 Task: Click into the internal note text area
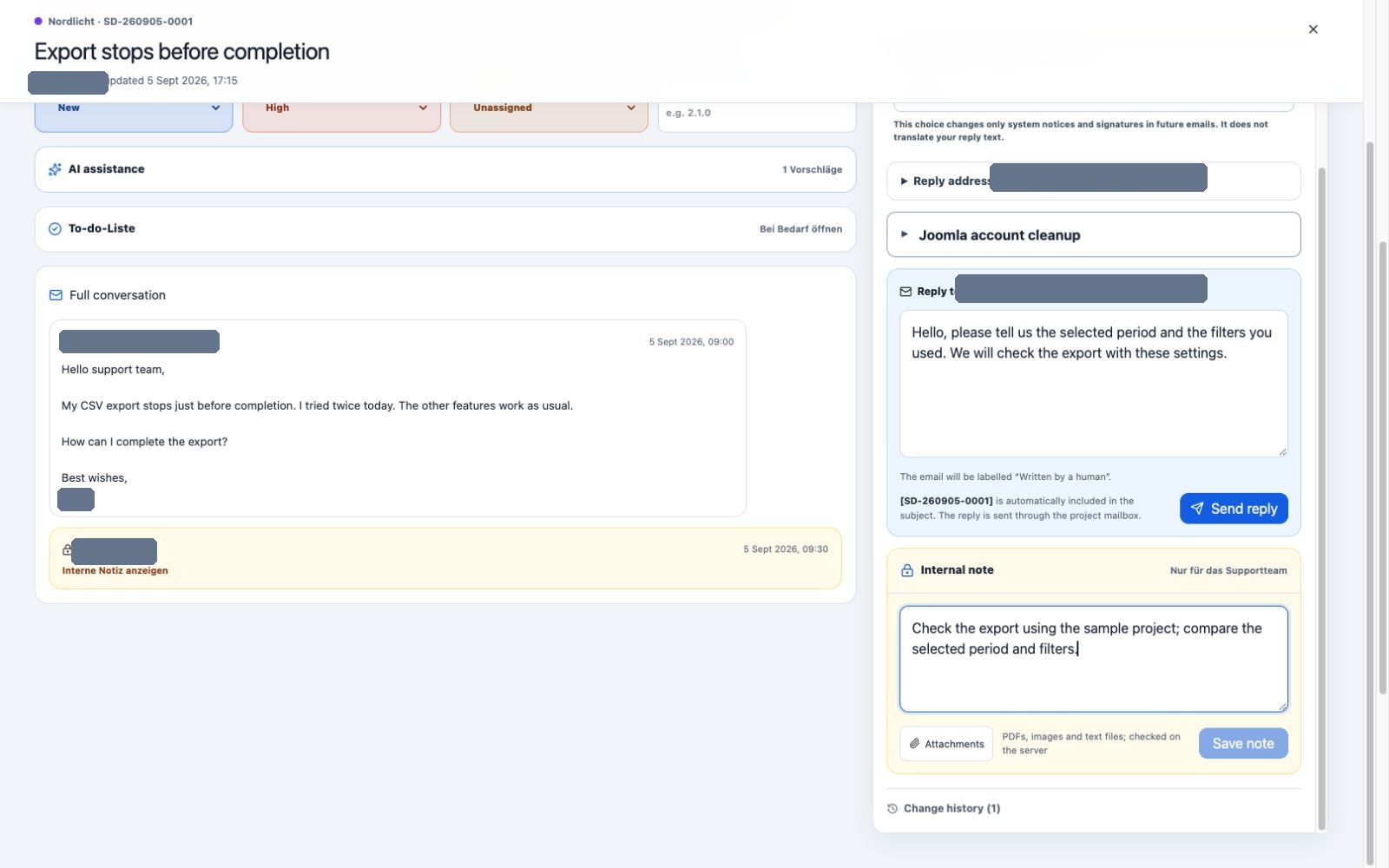point(1094,659)
